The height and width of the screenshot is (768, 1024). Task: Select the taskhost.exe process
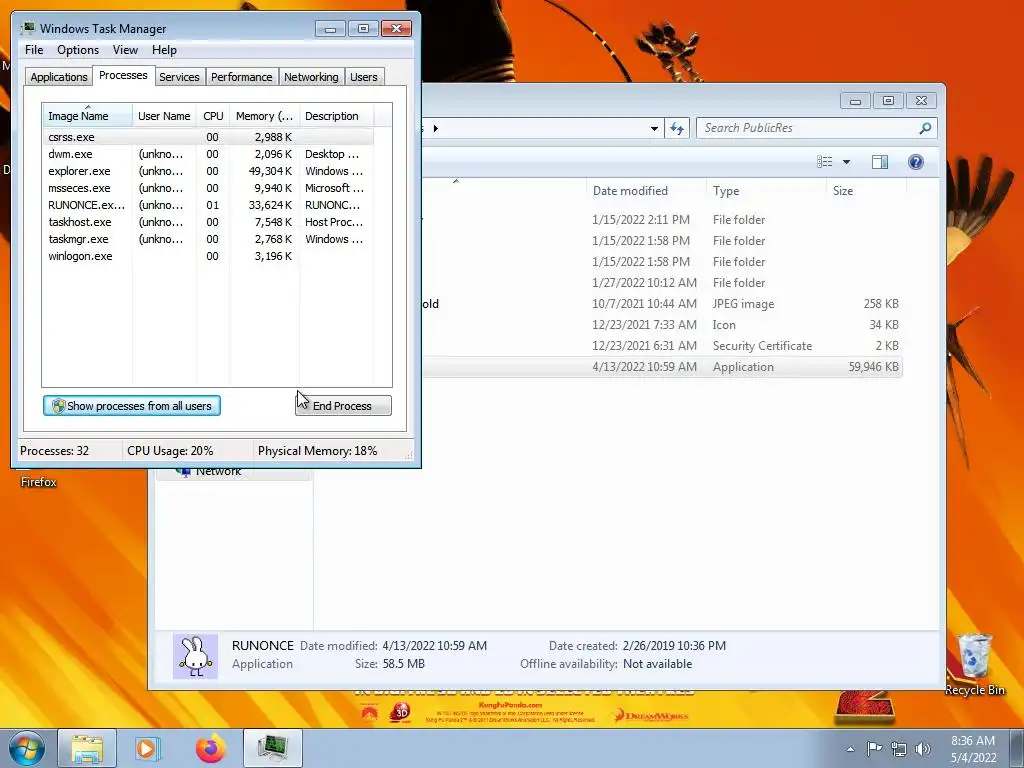[x=208, y=222]
